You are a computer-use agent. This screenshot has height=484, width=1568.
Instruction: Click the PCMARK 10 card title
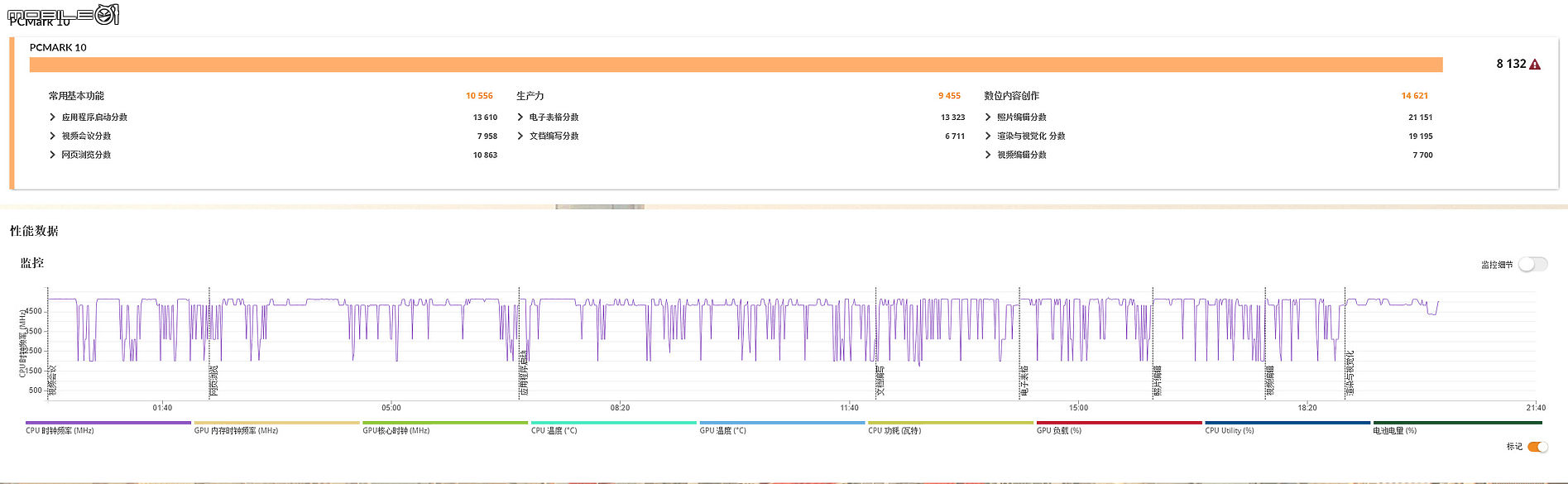[58, 47]
